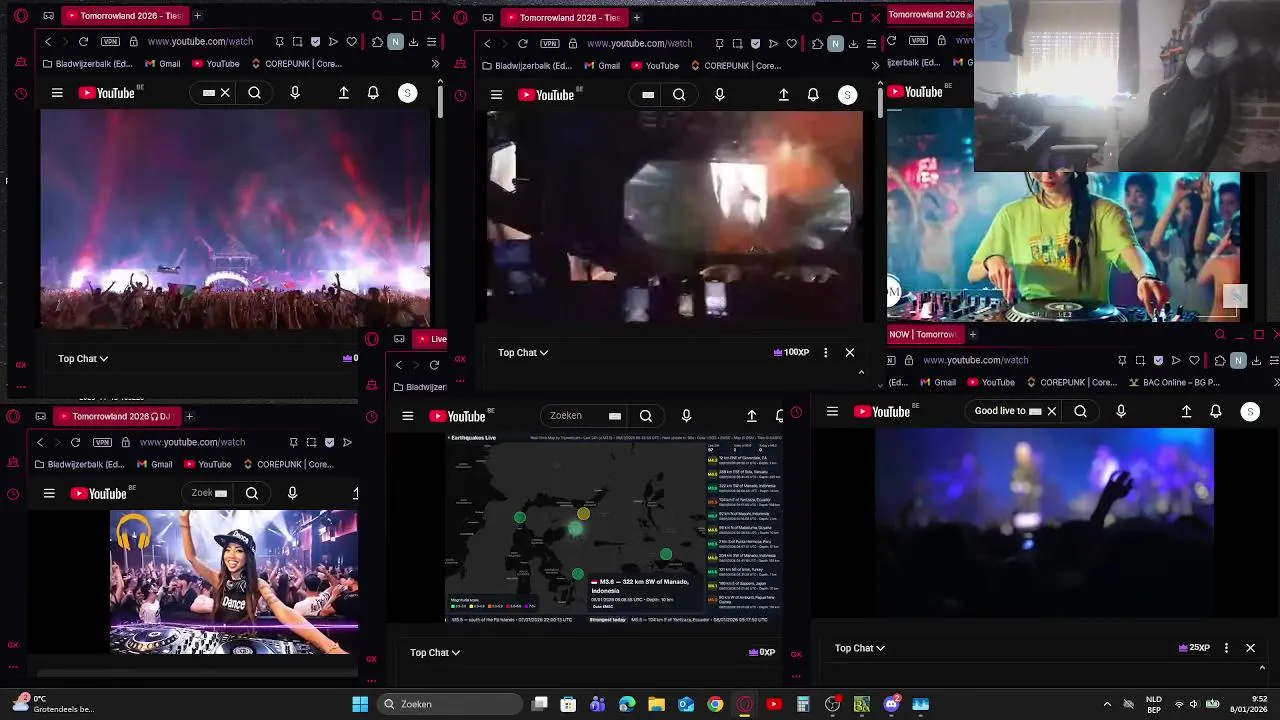Clear 'Good live to' search text
The width and height of the screenshot is (1280, 720).
1051,411
